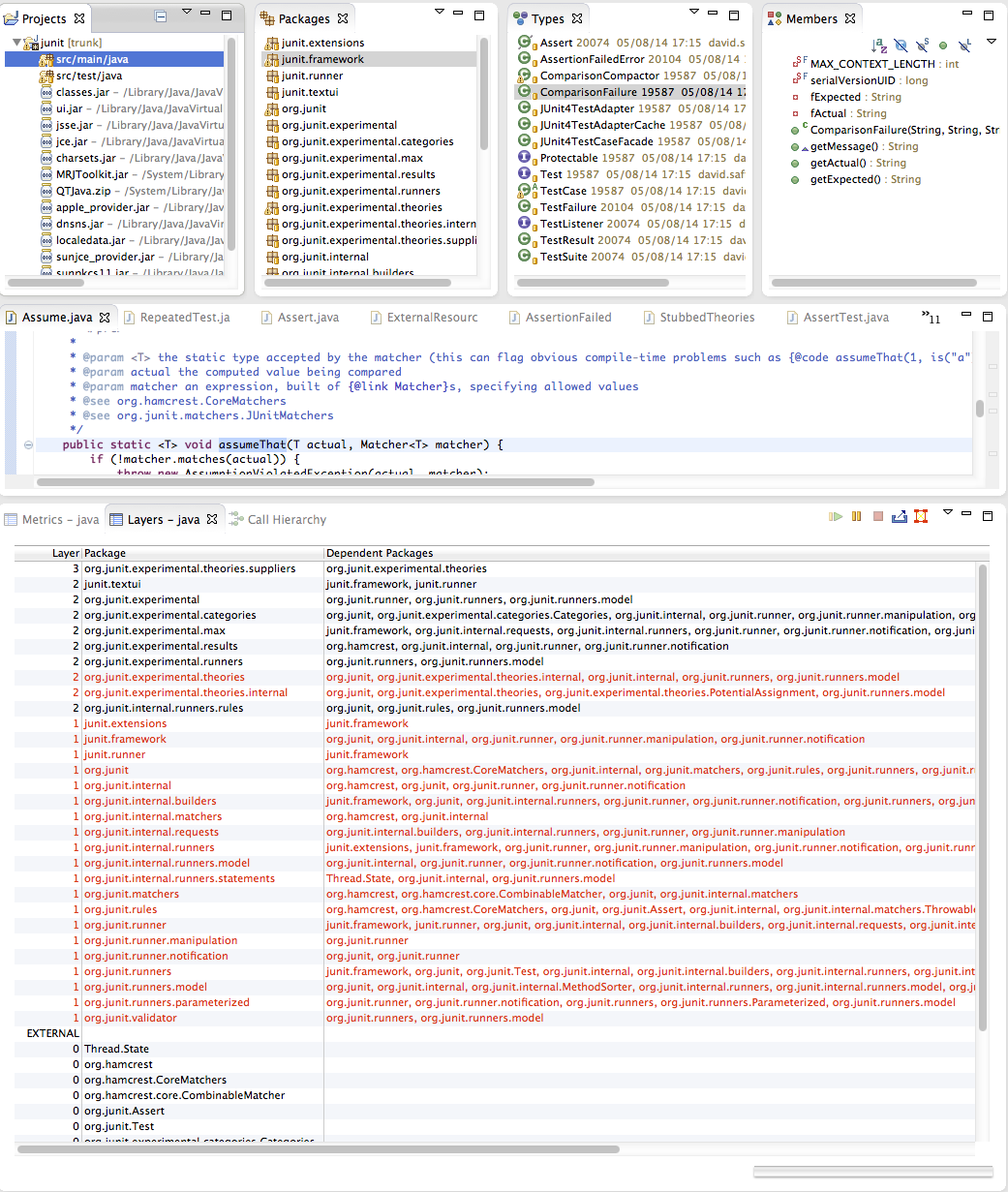Toggle Hide Non-Public Members filter
The image size is (1008, 1192).
[943, 46]
